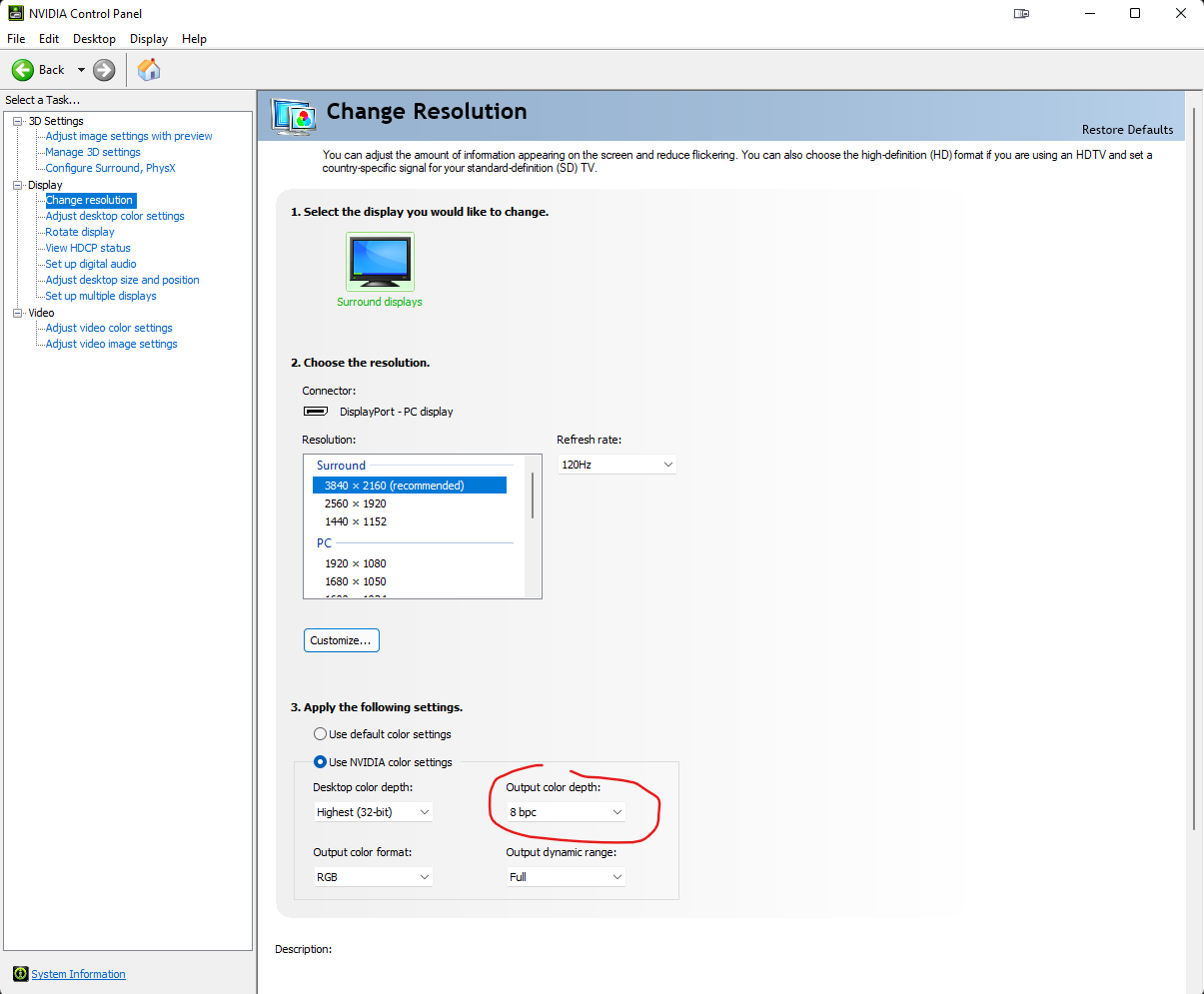1204x994 pixels.
Task: Select the 2560 x 1920 resolution entry
Action: point(356,502)
